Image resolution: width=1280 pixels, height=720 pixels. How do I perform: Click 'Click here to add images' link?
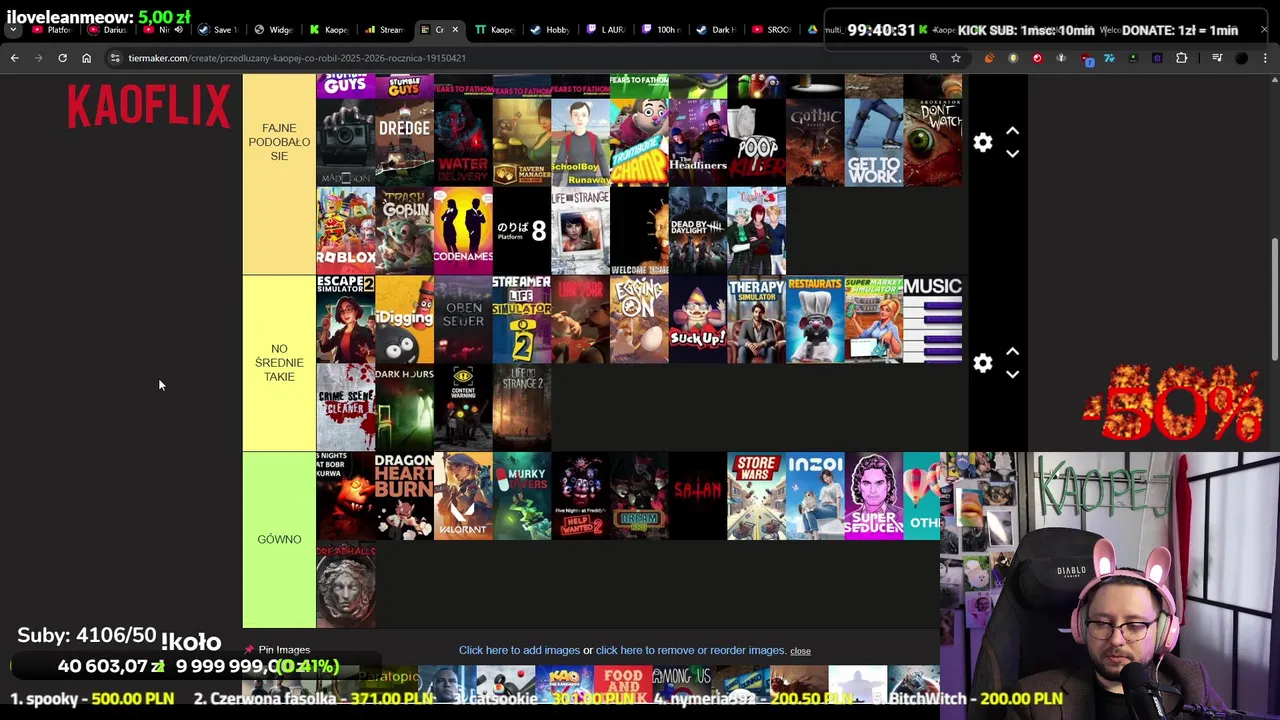coord(519,650)
